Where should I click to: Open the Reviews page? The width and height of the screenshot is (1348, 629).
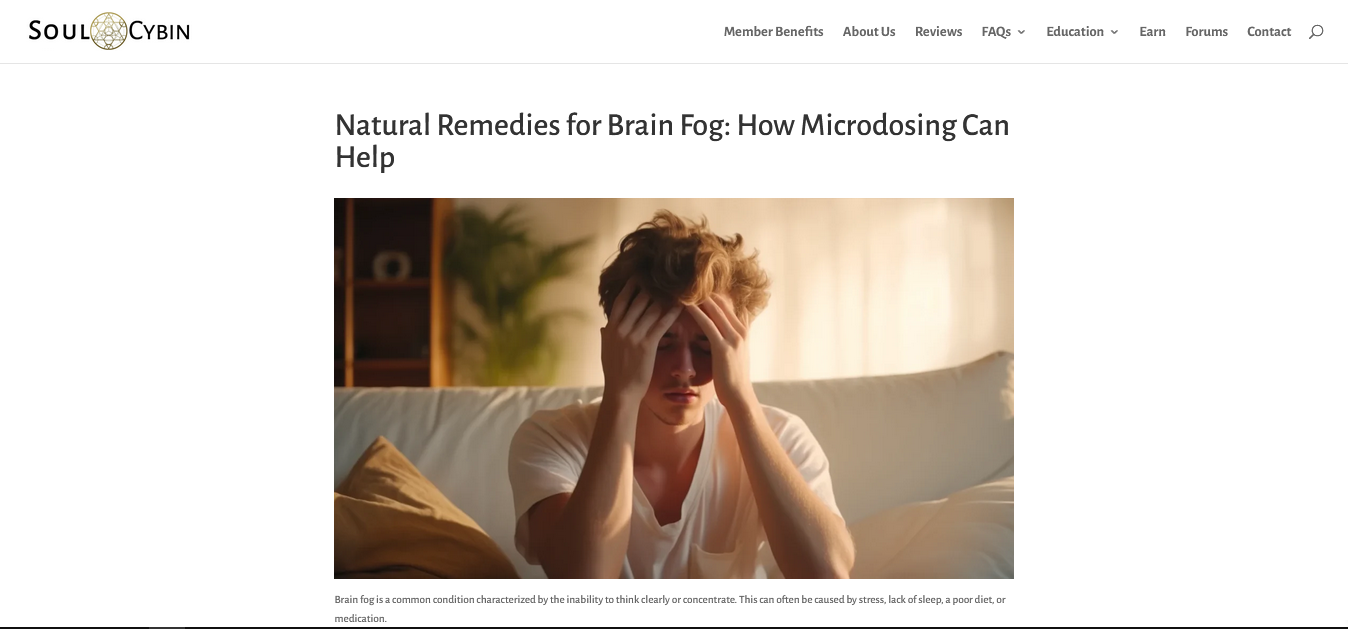[x=938, y=32]
